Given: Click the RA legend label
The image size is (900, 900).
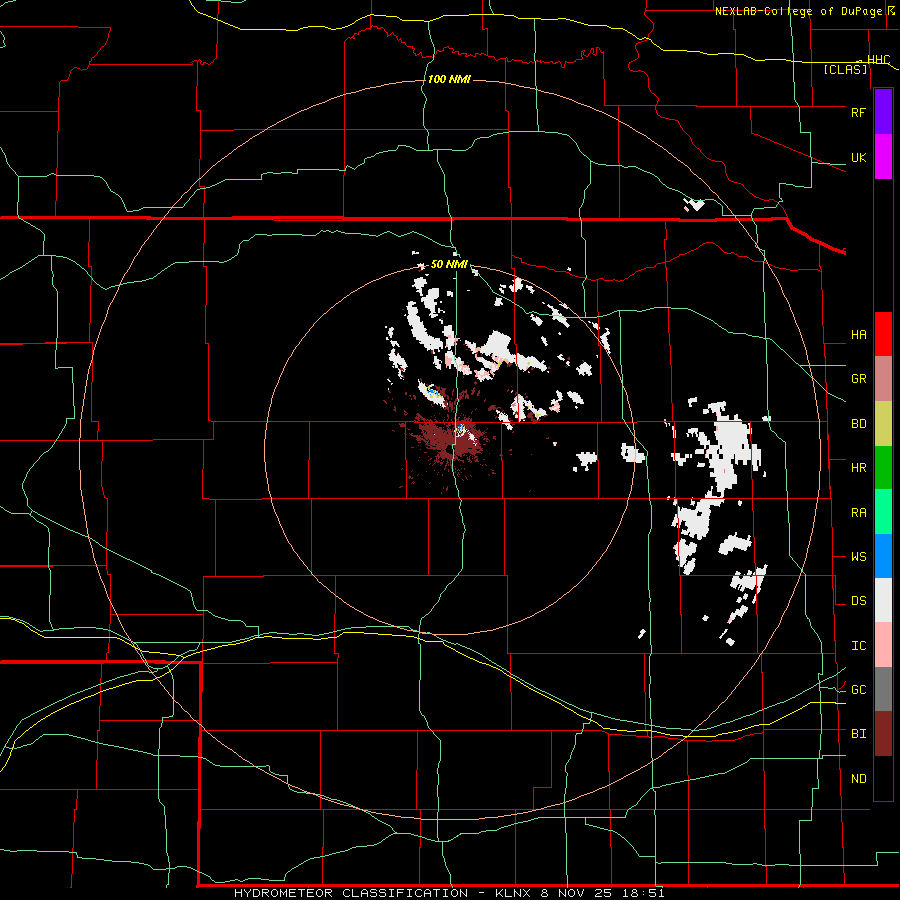Looking at the screenshot, I should [x=858, y=513].
